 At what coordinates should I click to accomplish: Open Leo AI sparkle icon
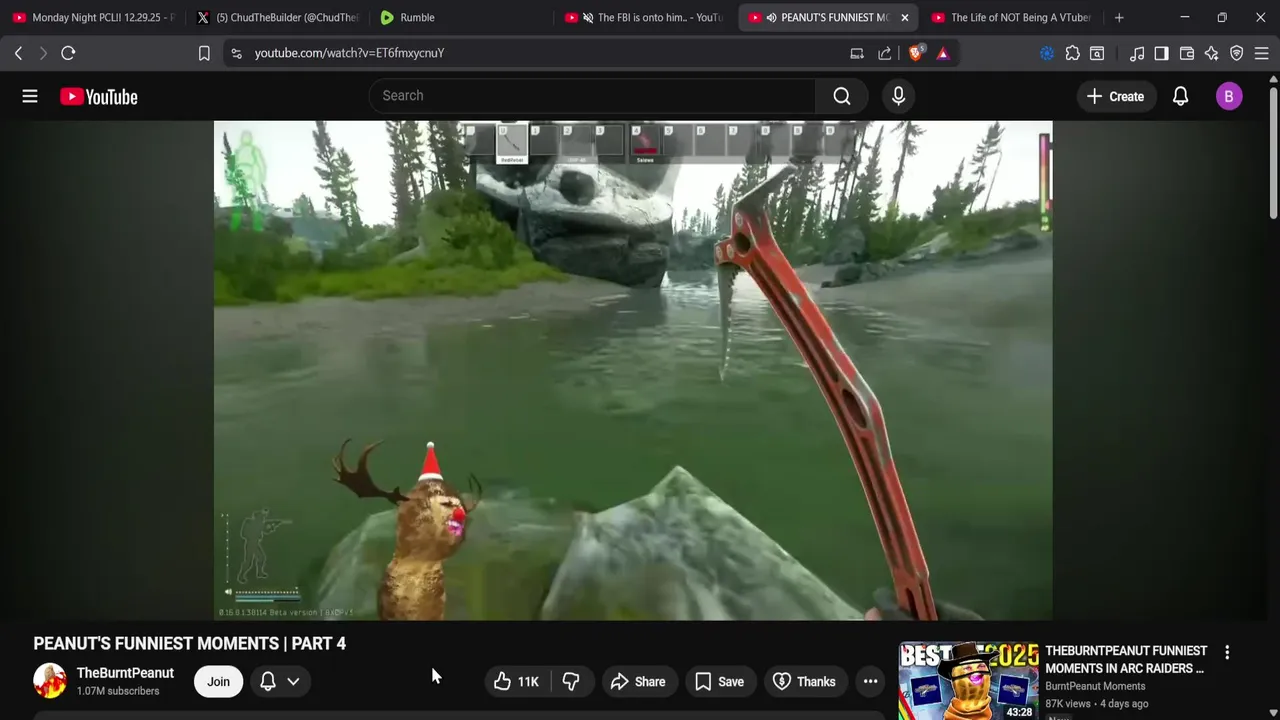pos(1212,53)
